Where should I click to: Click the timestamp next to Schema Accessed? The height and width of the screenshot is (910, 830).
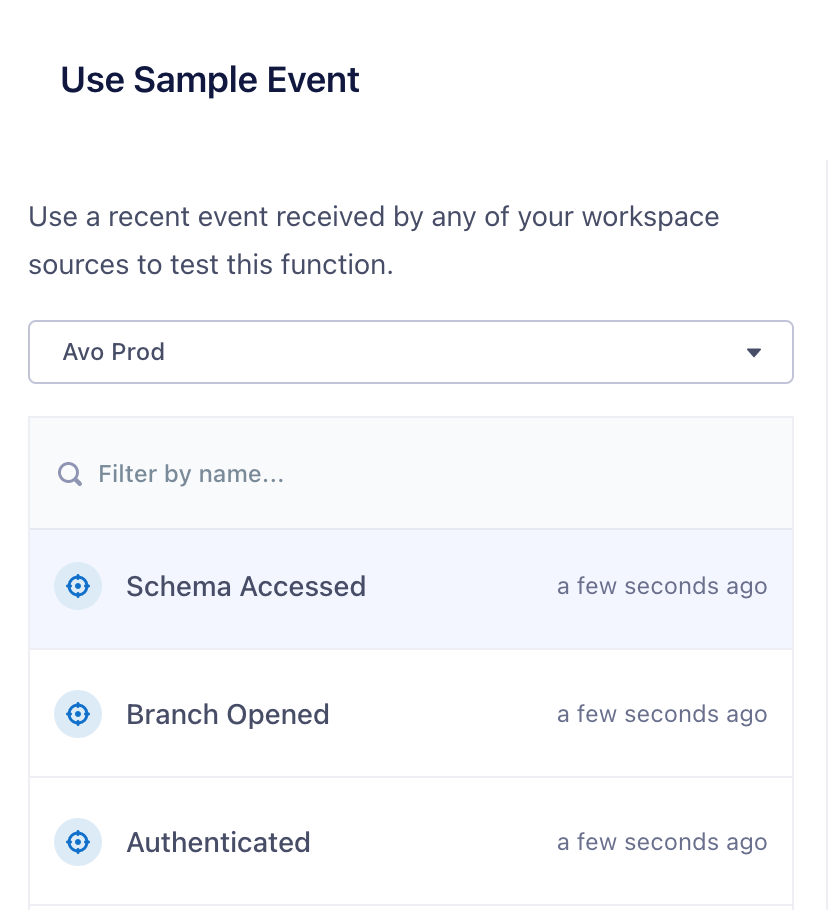[x=662, y=586]
